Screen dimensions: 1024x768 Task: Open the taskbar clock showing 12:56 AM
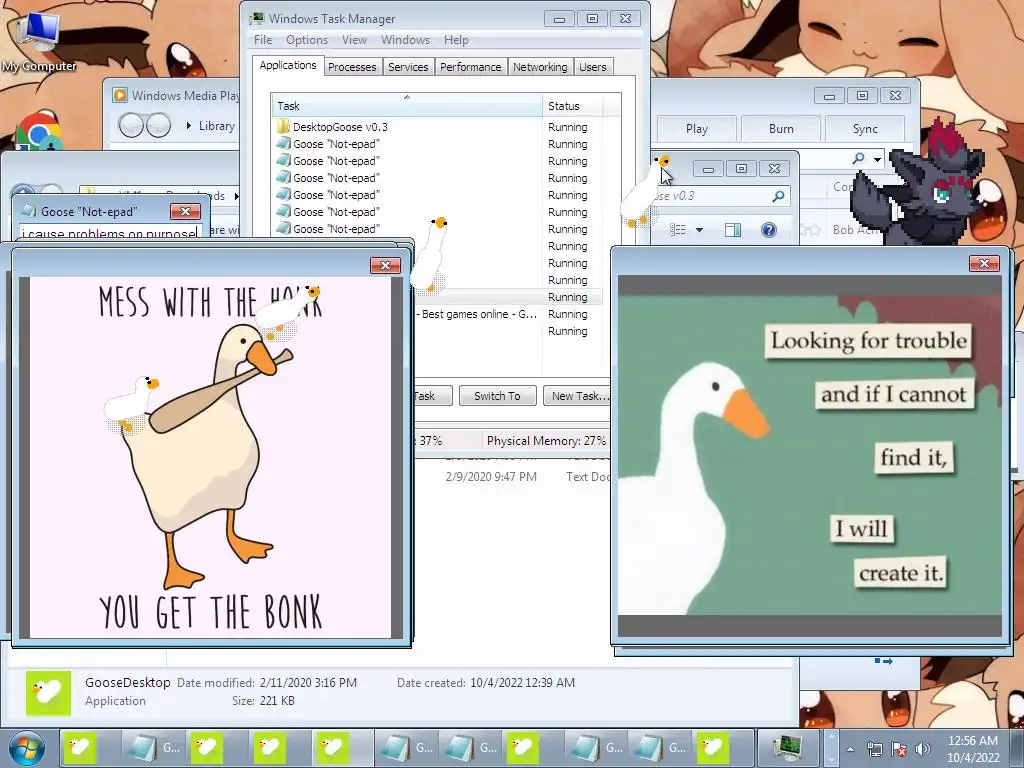972,749
